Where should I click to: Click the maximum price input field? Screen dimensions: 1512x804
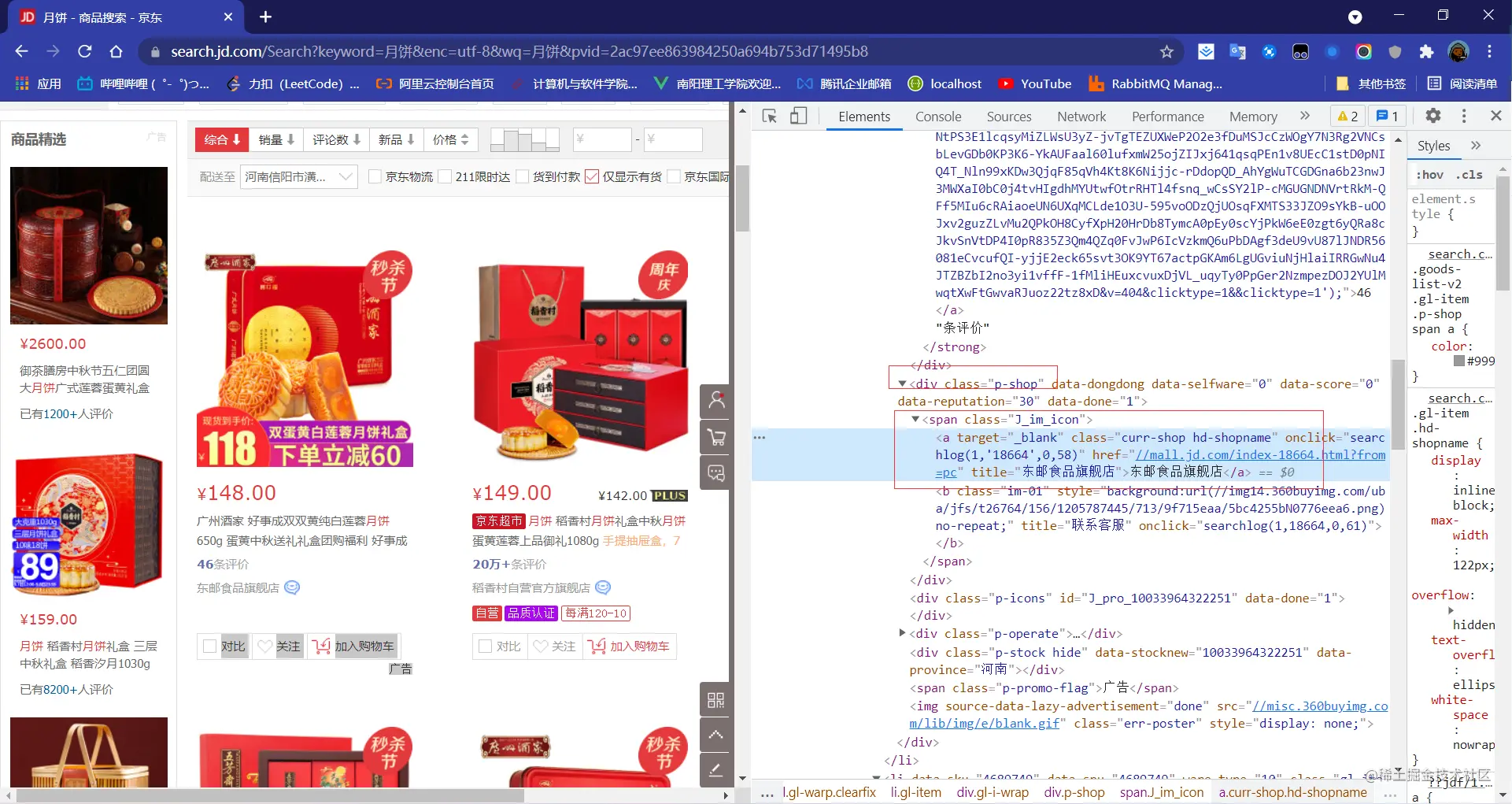673,139
